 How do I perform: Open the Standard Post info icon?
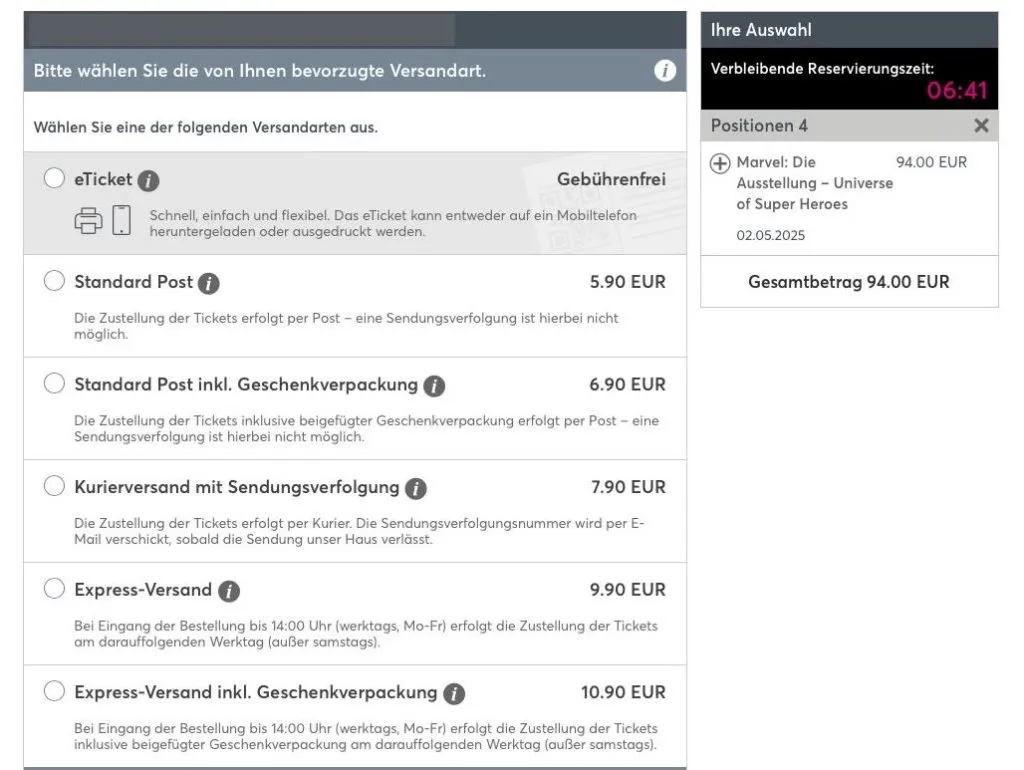tap(211, 281)
